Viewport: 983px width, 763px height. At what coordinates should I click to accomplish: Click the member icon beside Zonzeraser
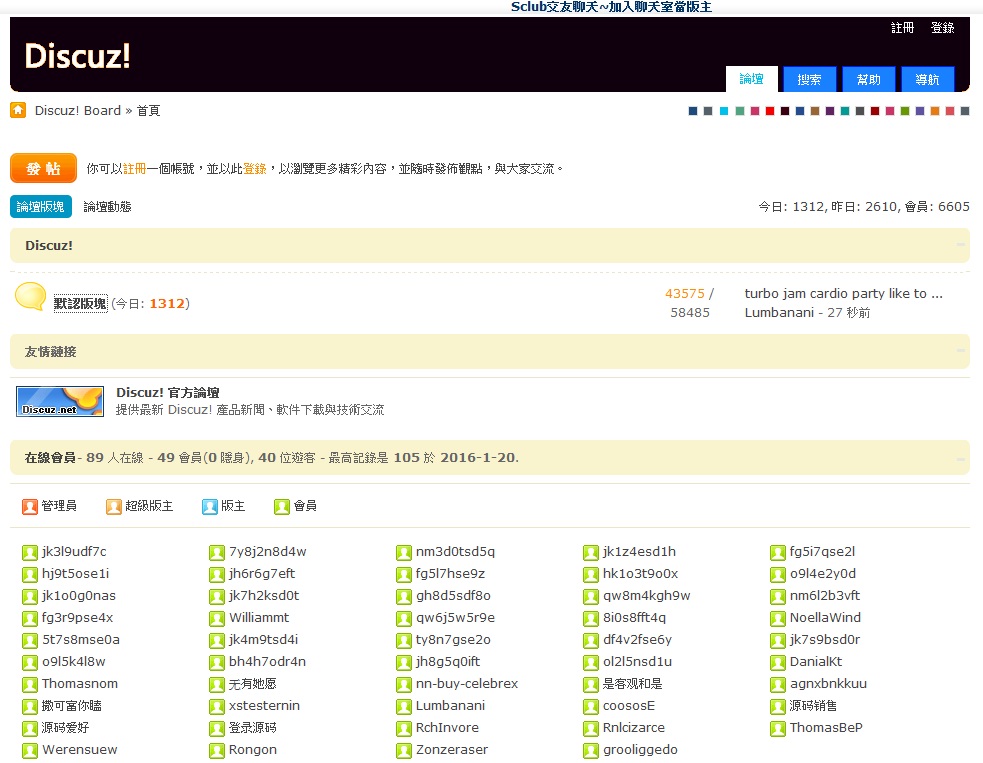404,750
